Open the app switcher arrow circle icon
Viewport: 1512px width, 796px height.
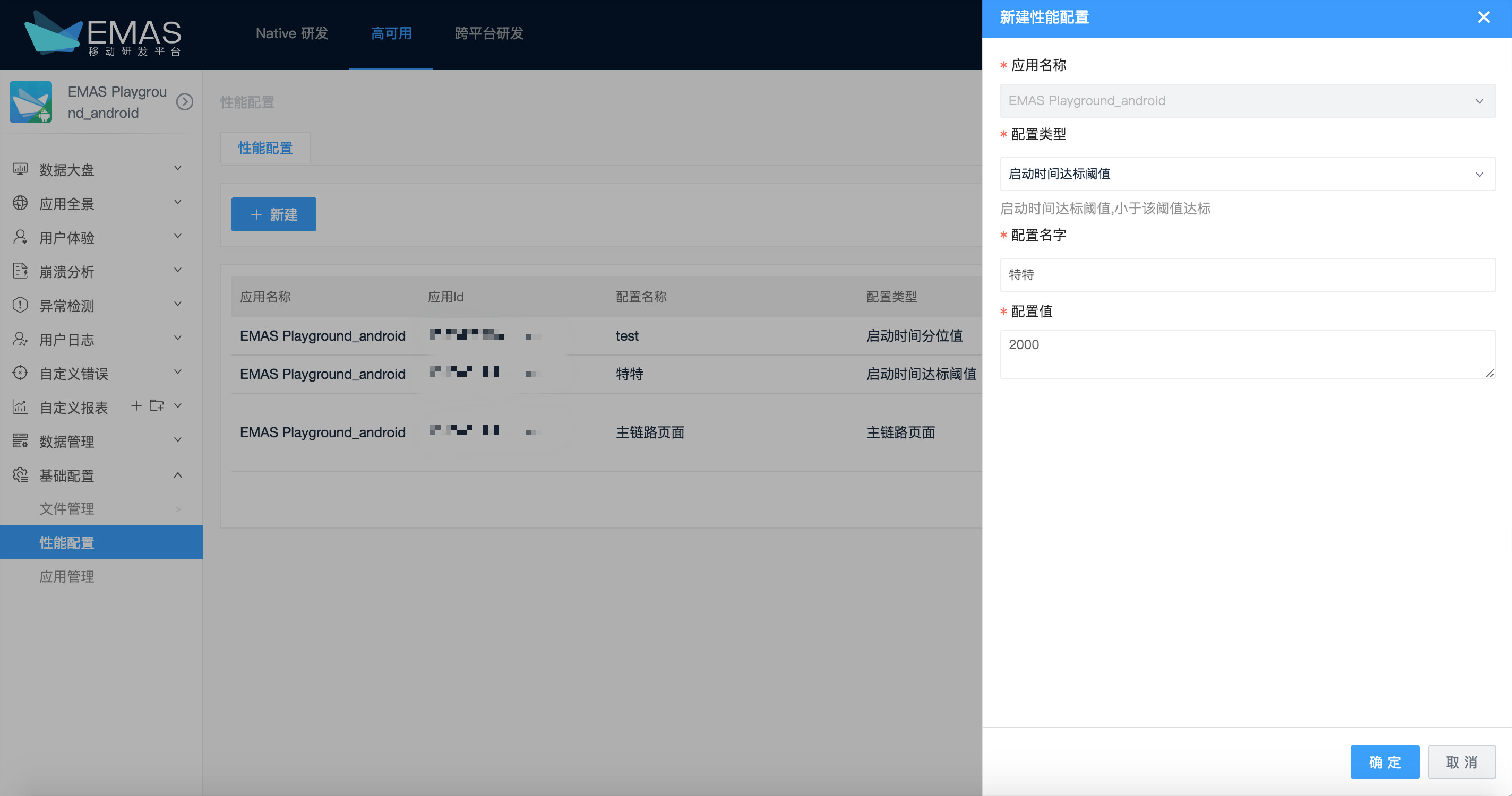(x=185, y=102)
